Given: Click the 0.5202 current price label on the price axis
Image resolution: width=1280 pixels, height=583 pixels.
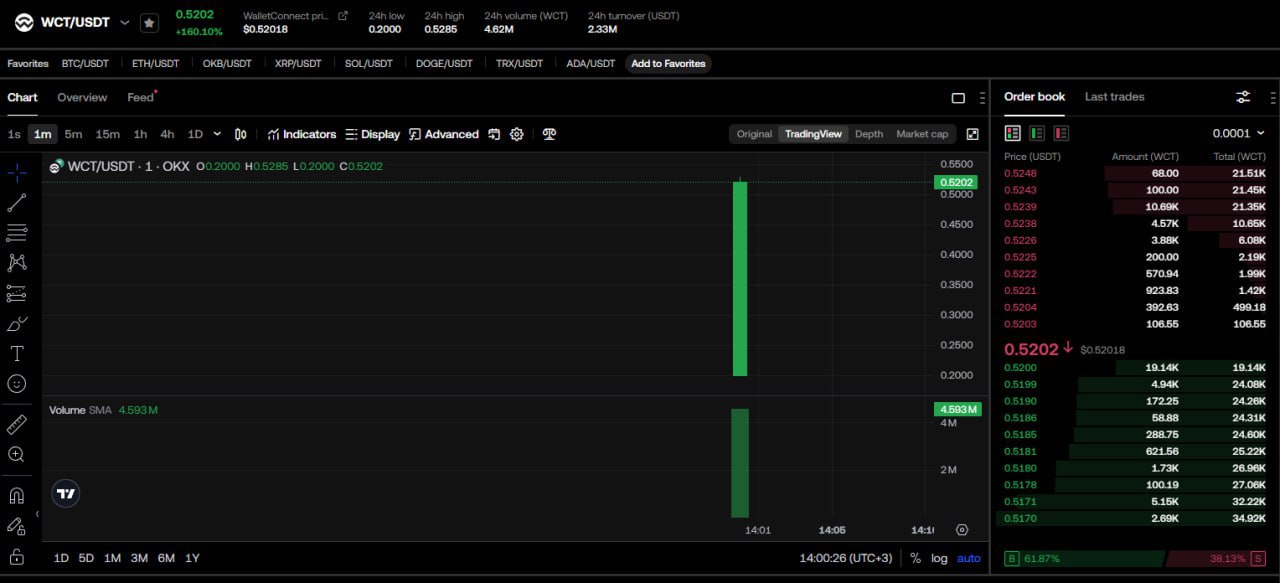Looking at the screenshot, I should coord(955,182).
